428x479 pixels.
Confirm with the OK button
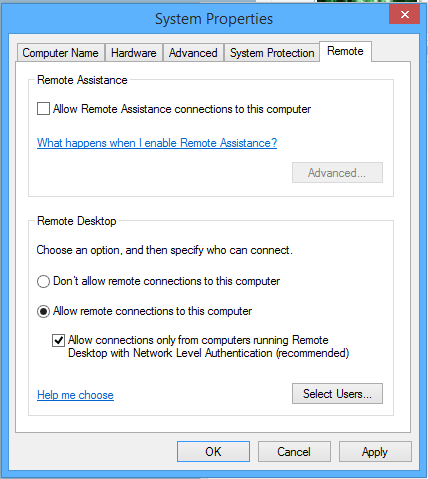(x=213, y=452)
